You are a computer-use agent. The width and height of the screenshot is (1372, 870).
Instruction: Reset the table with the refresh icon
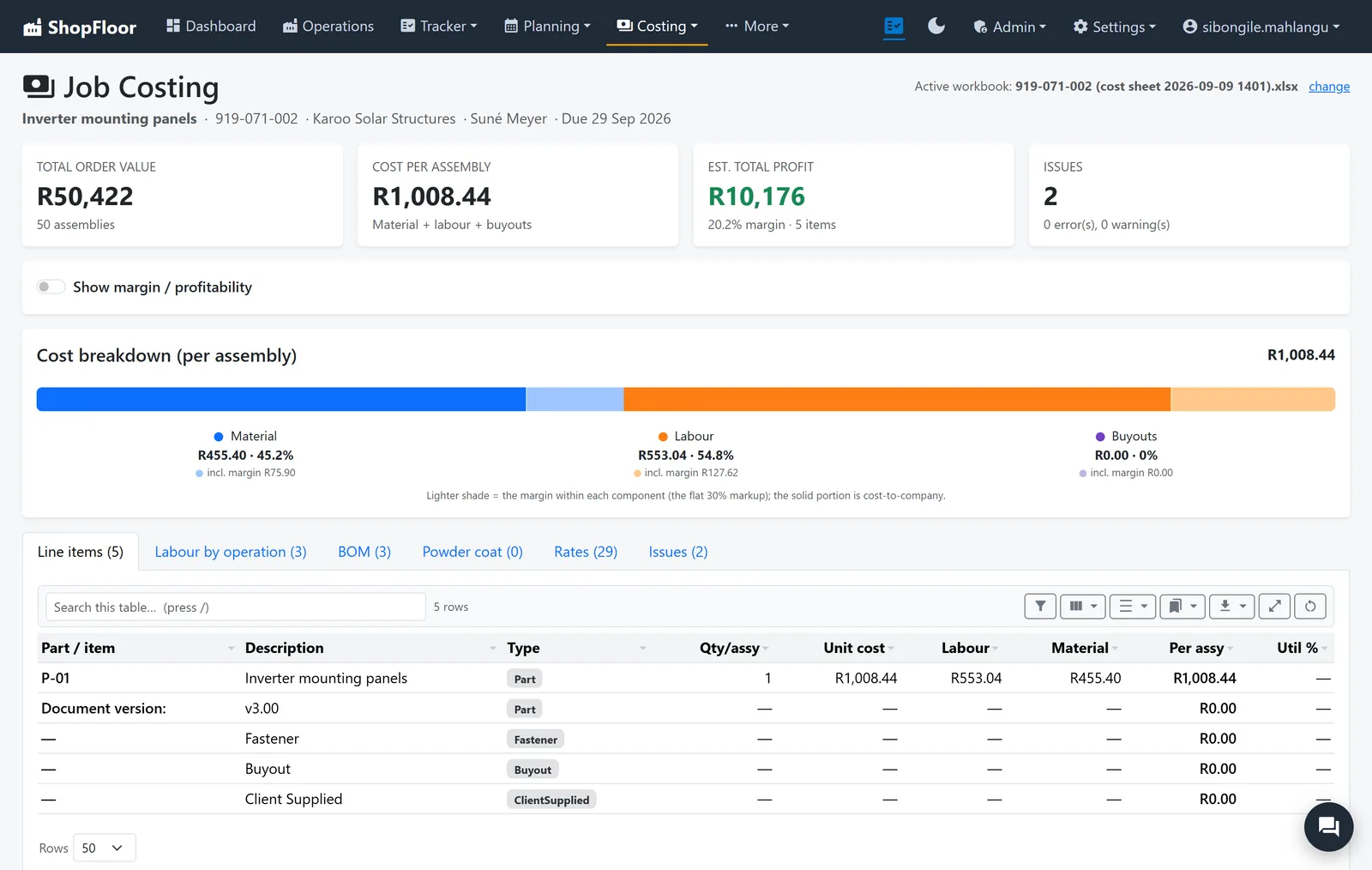click(1310, 607)
